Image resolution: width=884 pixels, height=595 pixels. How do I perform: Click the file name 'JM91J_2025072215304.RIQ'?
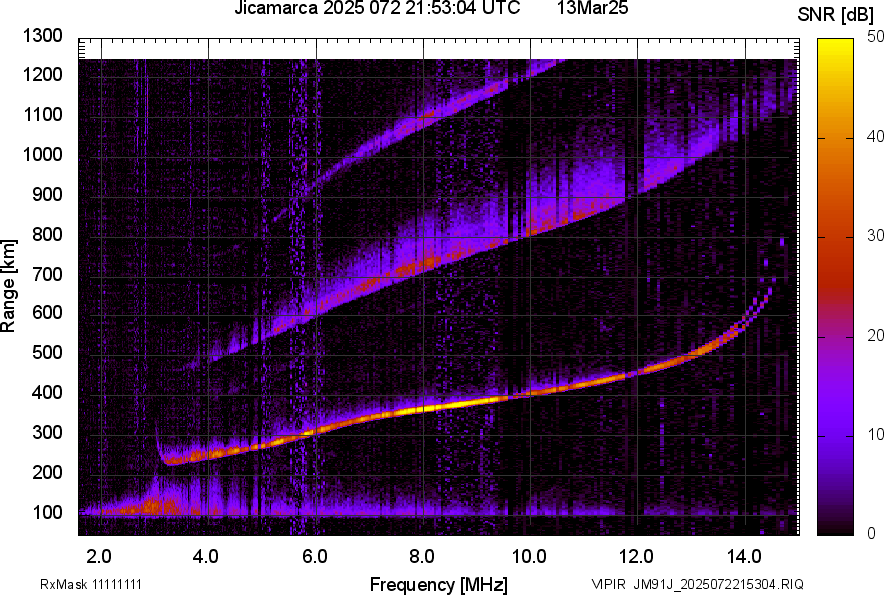point(718,584)
